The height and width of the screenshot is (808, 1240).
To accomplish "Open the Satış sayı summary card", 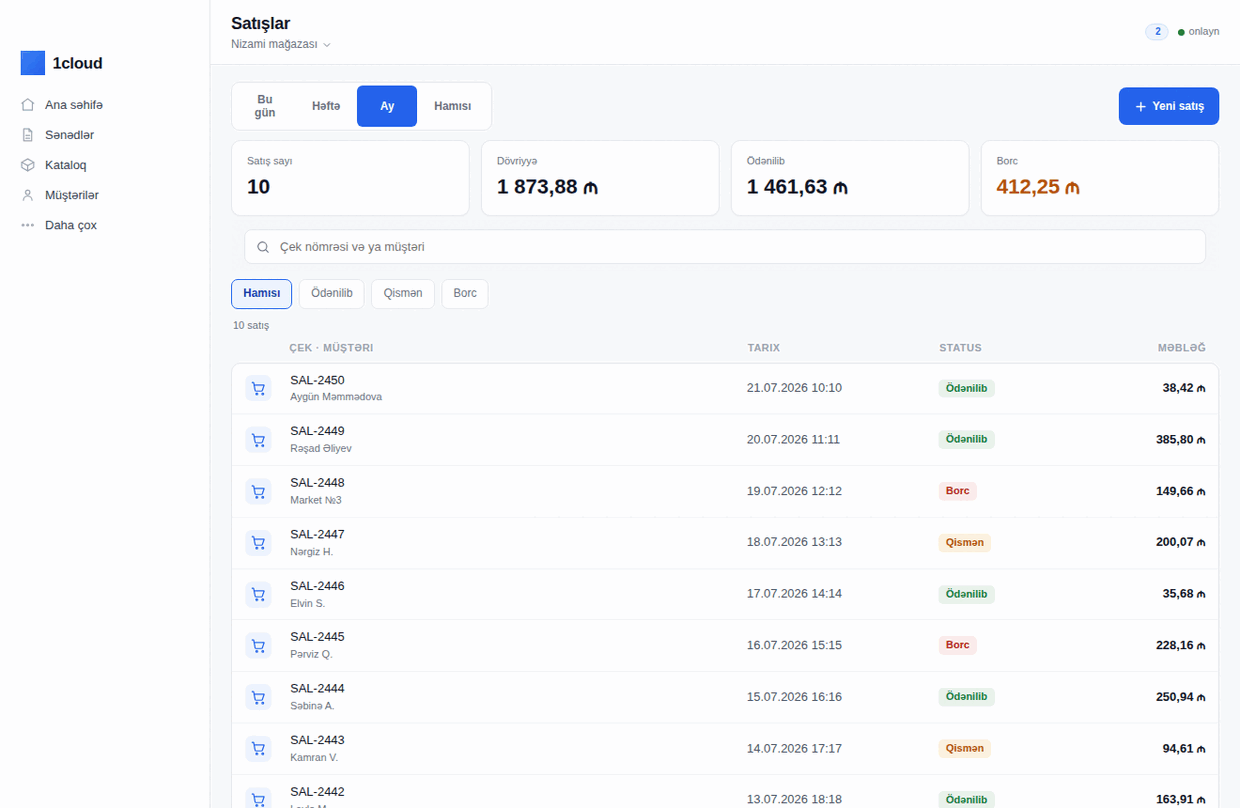I will pos(350,178).
